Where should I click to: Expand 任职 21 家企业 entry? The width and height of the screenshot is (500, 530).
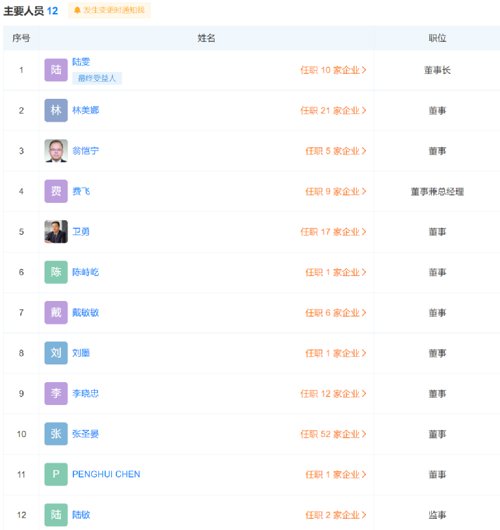pyautogui.click(x=333, y=111)
